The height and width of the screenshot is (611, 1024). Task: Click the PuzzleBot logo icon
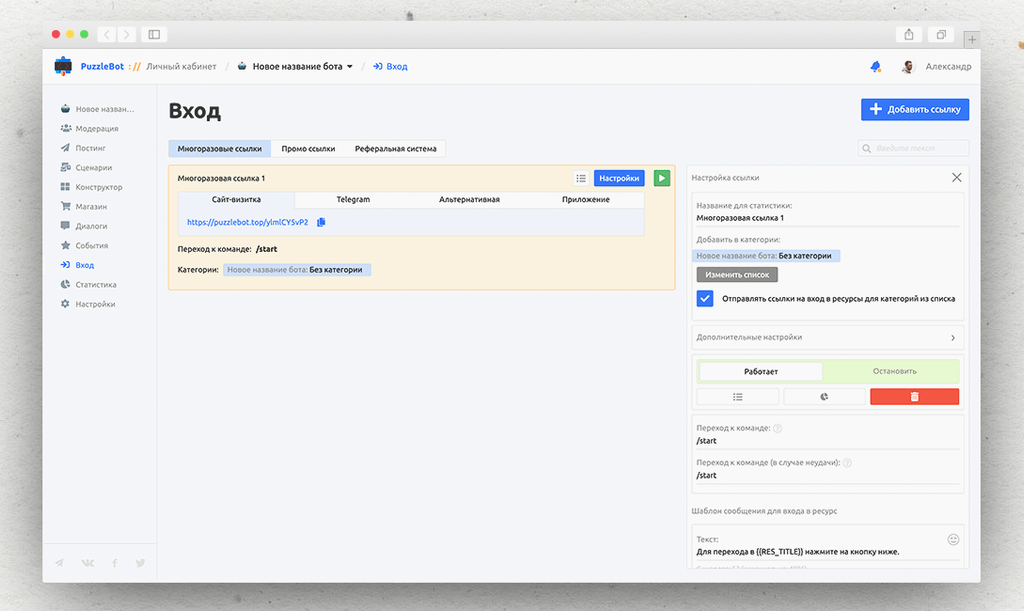[x=63, y=66]
